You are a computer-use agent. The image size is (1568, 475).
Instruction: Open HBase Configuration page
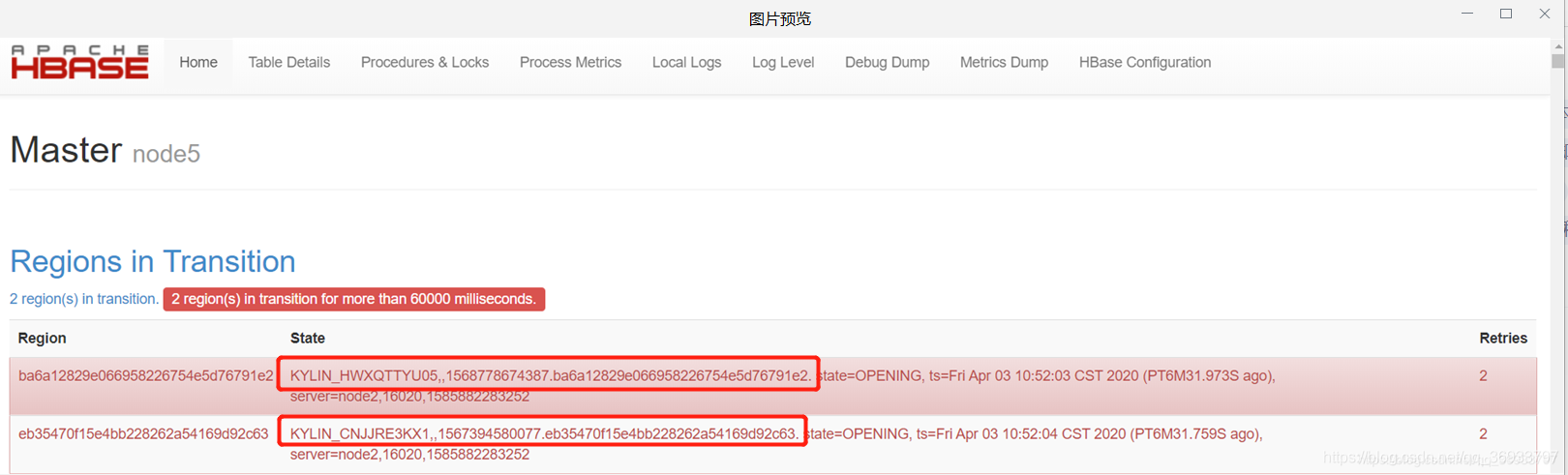[1145, 63]
